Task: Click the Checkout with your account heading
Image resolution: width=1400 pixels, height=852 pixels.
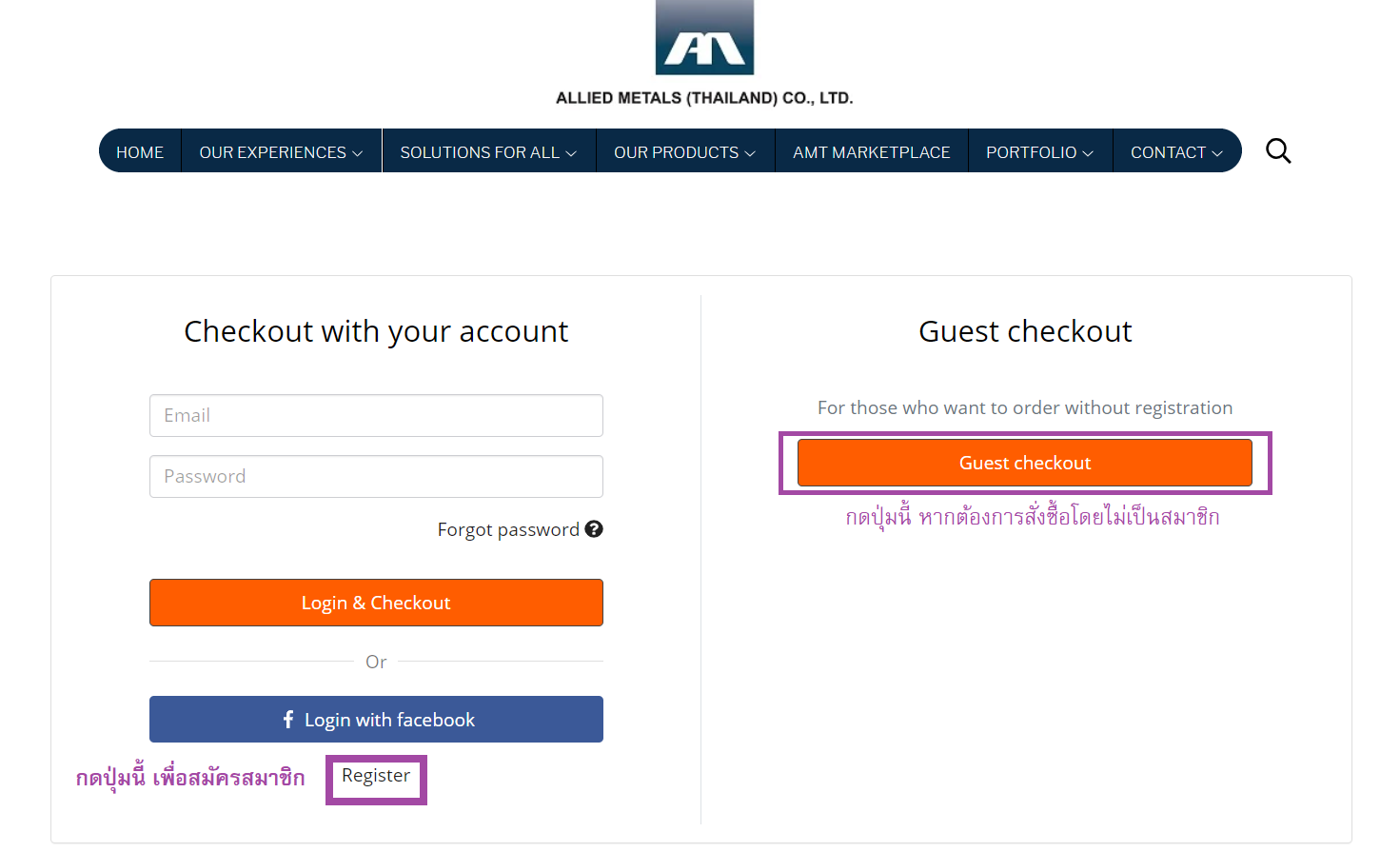Action: pyautogui.click(x=376, y=331)
